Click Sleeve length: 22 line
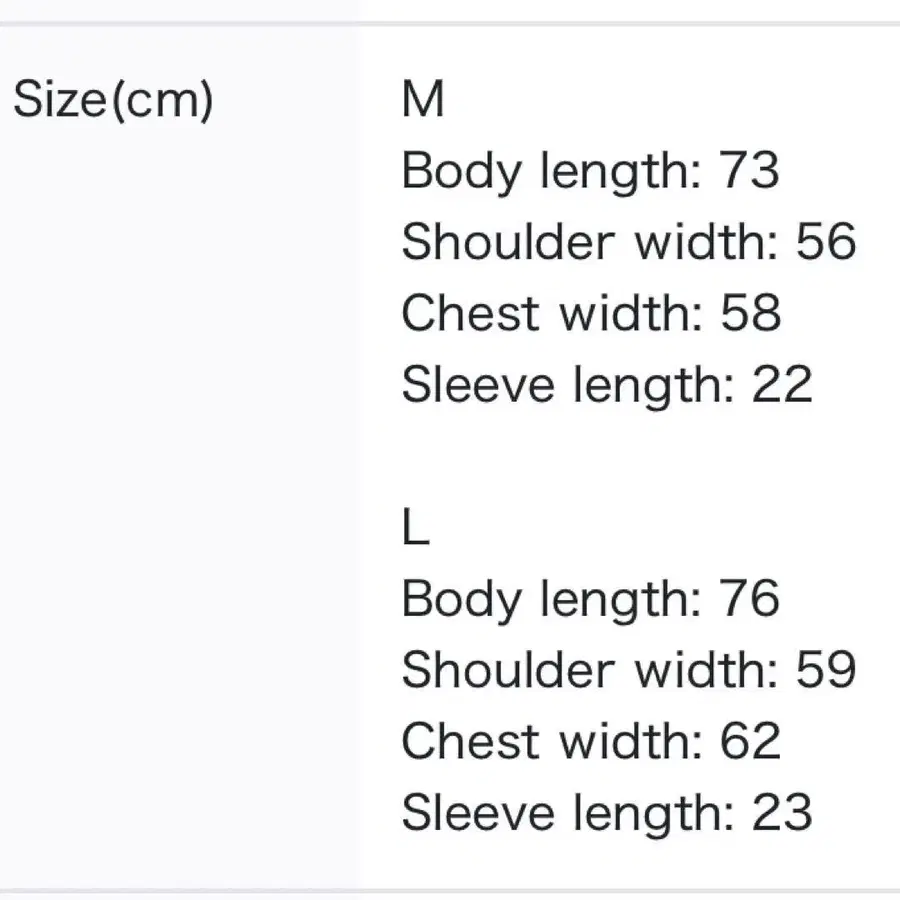900x900 pixels. pos(607,386)
